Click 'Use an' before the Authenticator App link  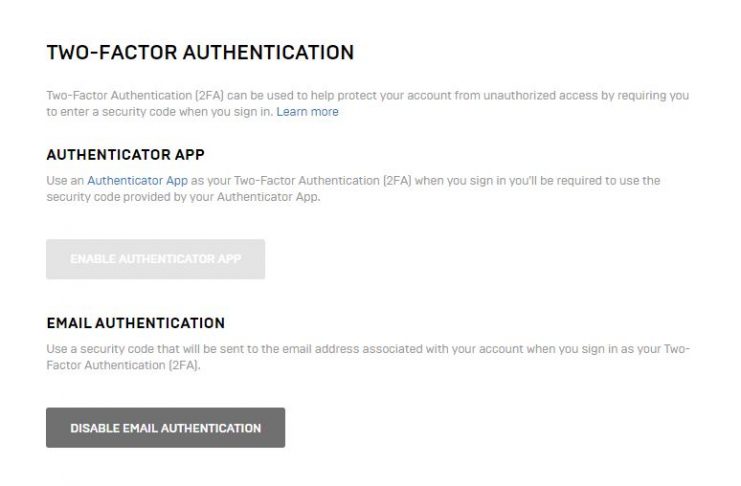pos(65,181)
